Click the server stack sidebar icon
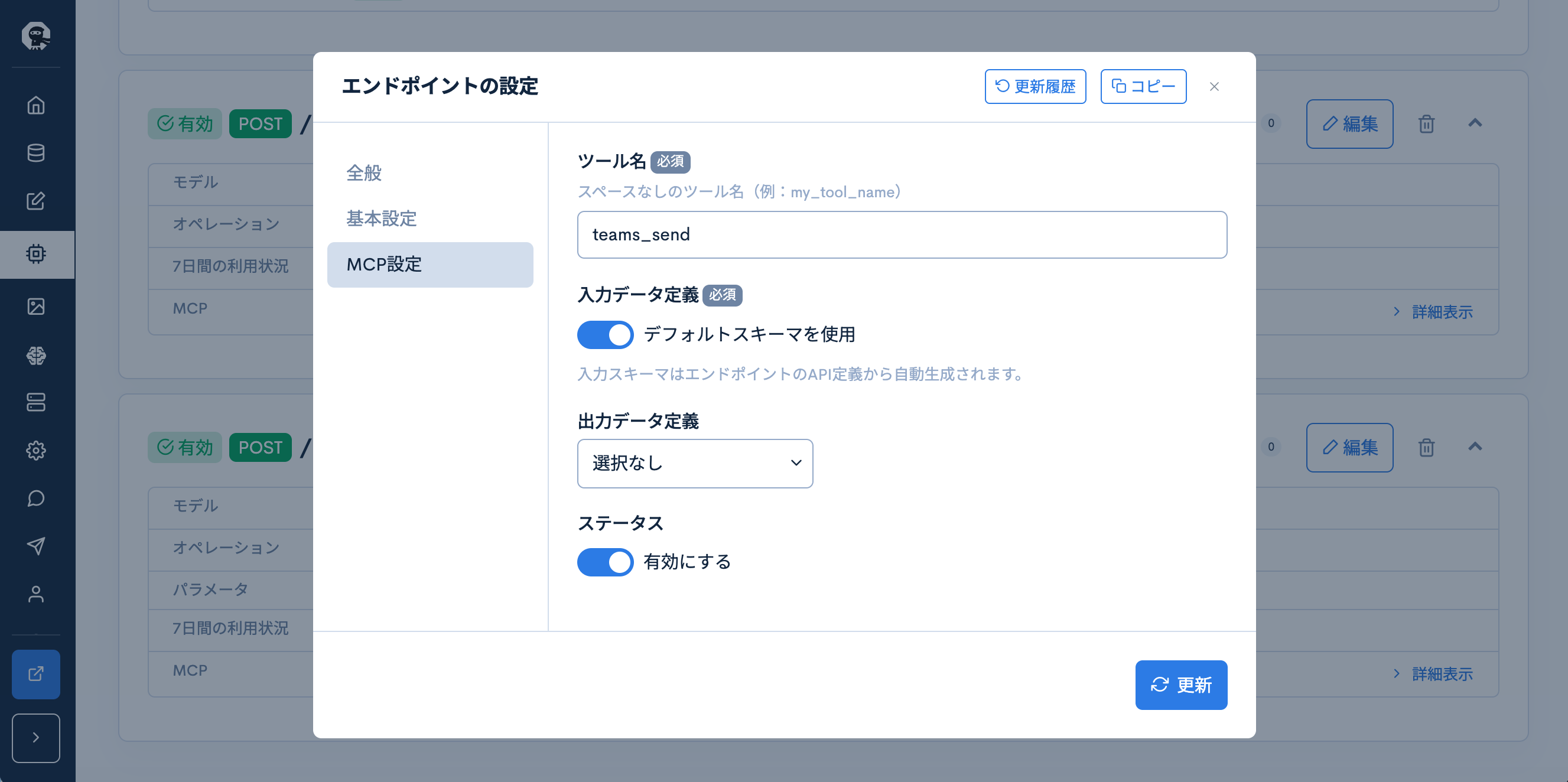Screen dimensions: 1568x782 [x=36, y=402]
